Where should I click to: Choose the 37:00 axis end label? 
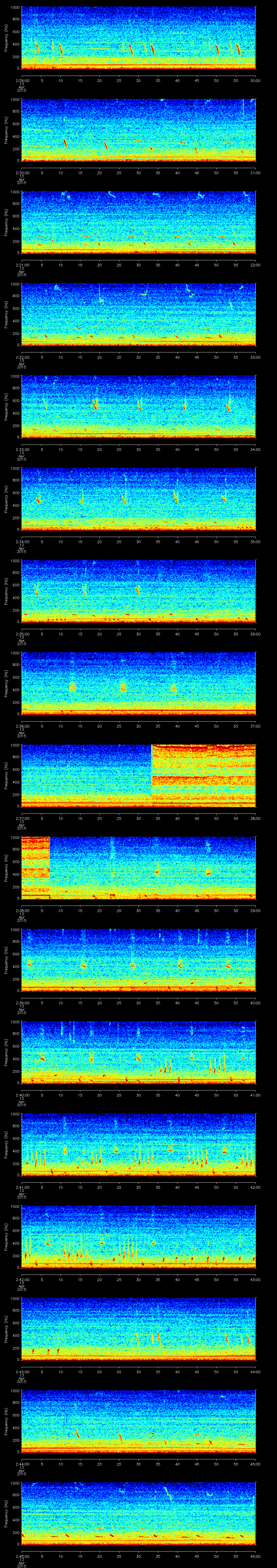click(255, 727)
